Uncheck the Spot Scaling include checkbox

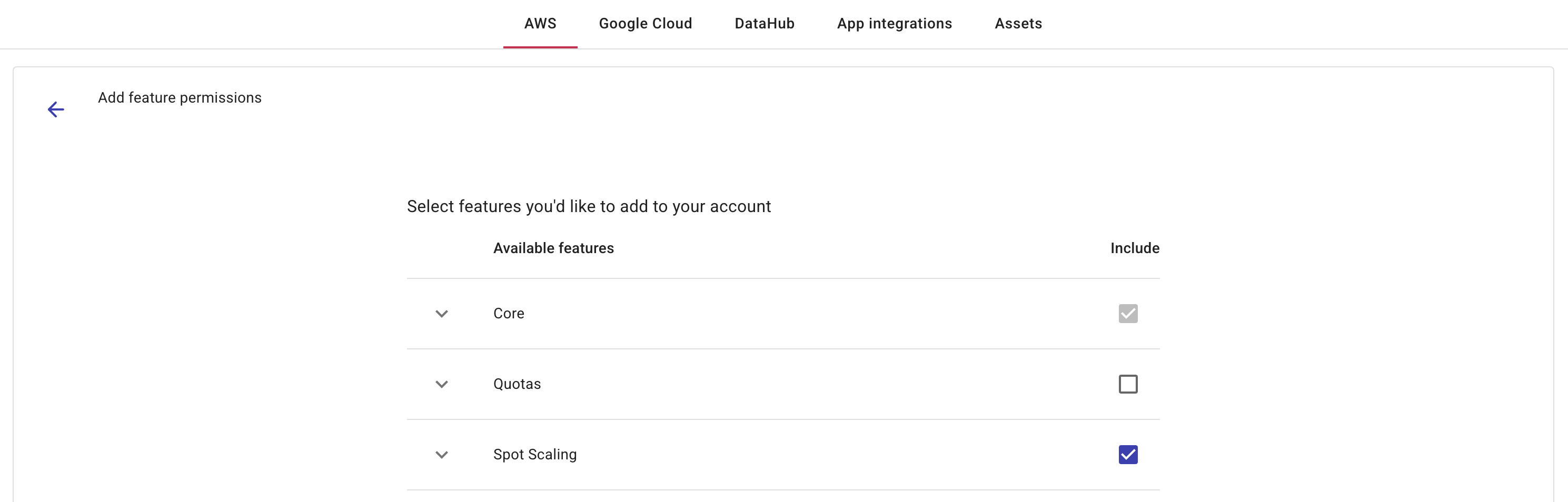[1128, 455]
